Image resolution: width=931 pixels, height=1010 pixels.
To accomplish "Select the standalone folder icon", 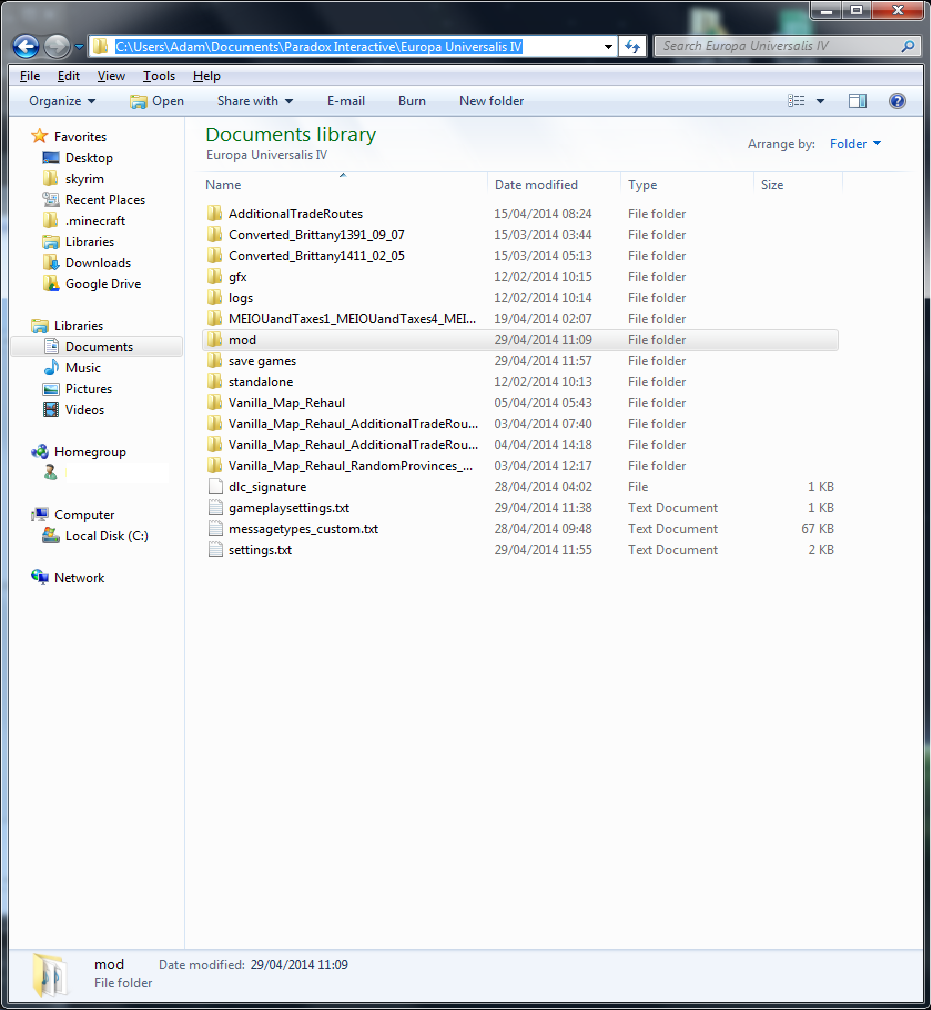I will point(215,382).
